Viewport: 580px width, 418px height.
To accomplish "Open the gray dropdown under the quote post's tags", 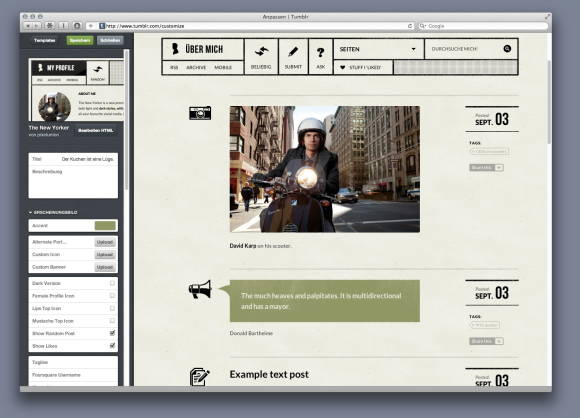I will coord(486,341).
